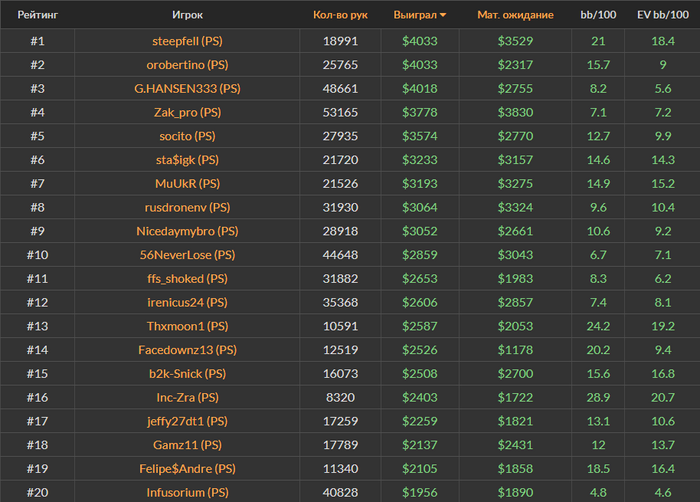
Task: Click the Игрок column header
Action: [x=187, y=15]
